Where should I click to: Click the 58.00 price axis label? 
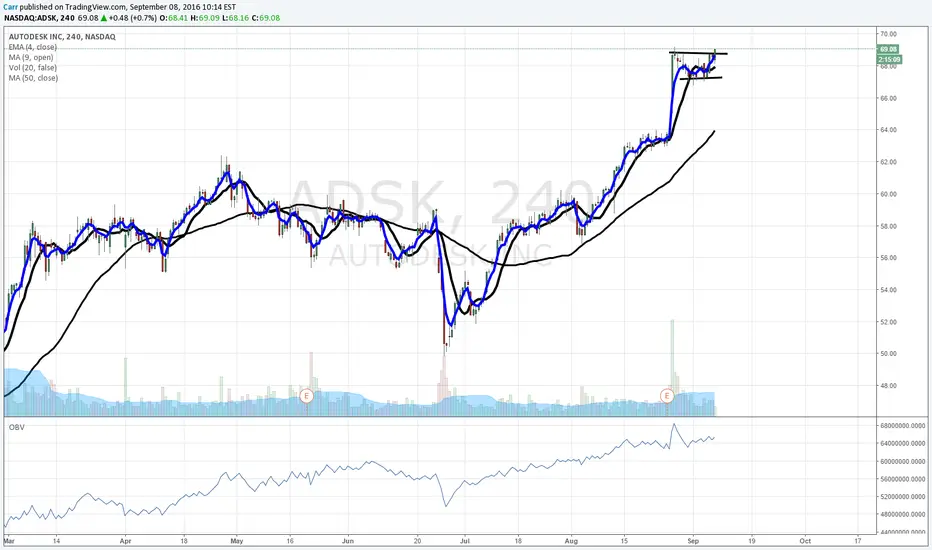click(889, 226)
